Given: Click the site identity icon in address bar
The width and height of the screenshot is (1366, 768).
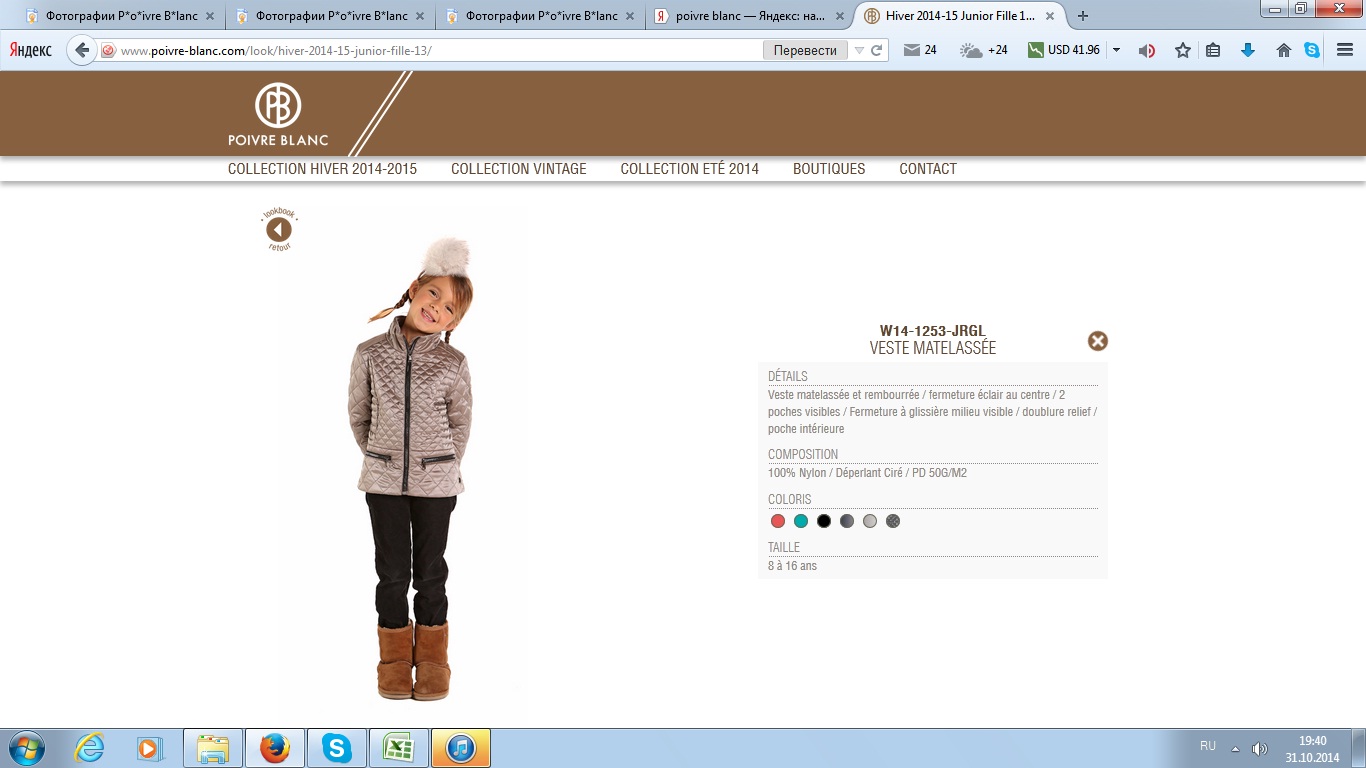Looking at the screenshot, I should [x=108, y=50].
